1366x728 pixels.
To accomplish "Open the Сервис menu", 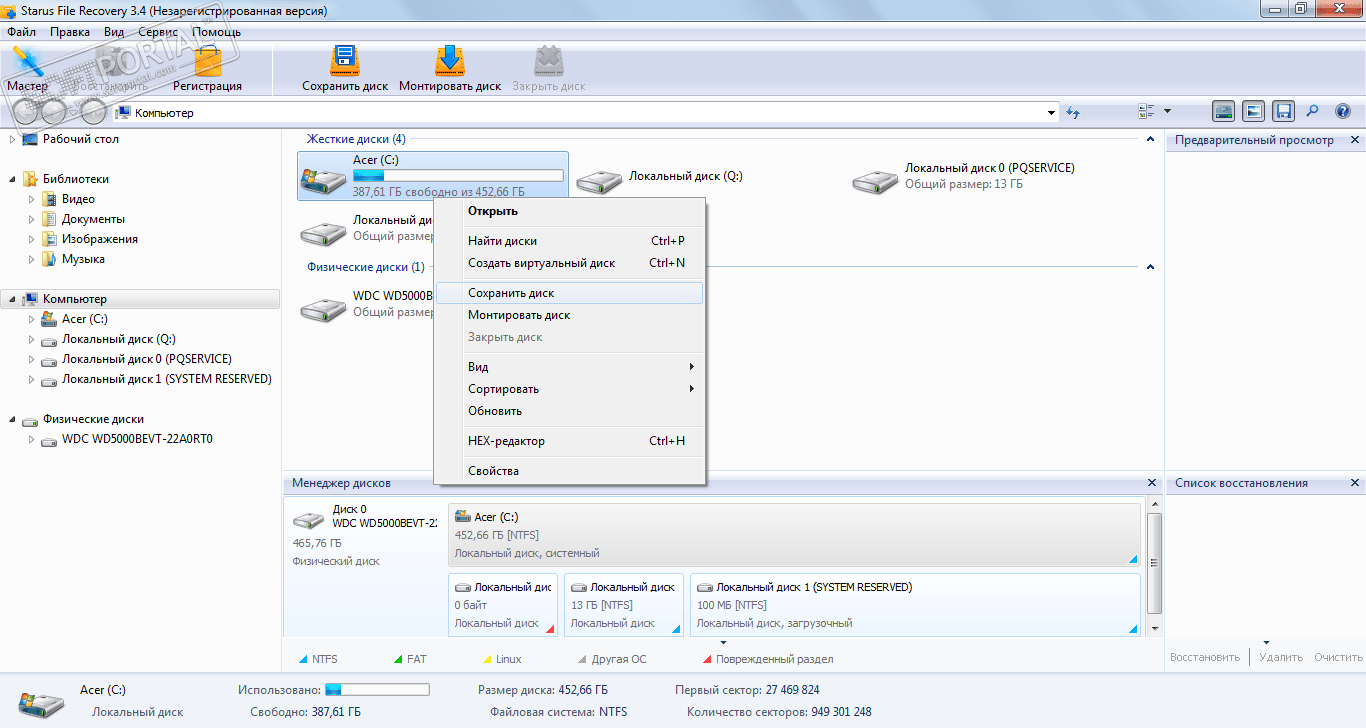I will 159,32.
